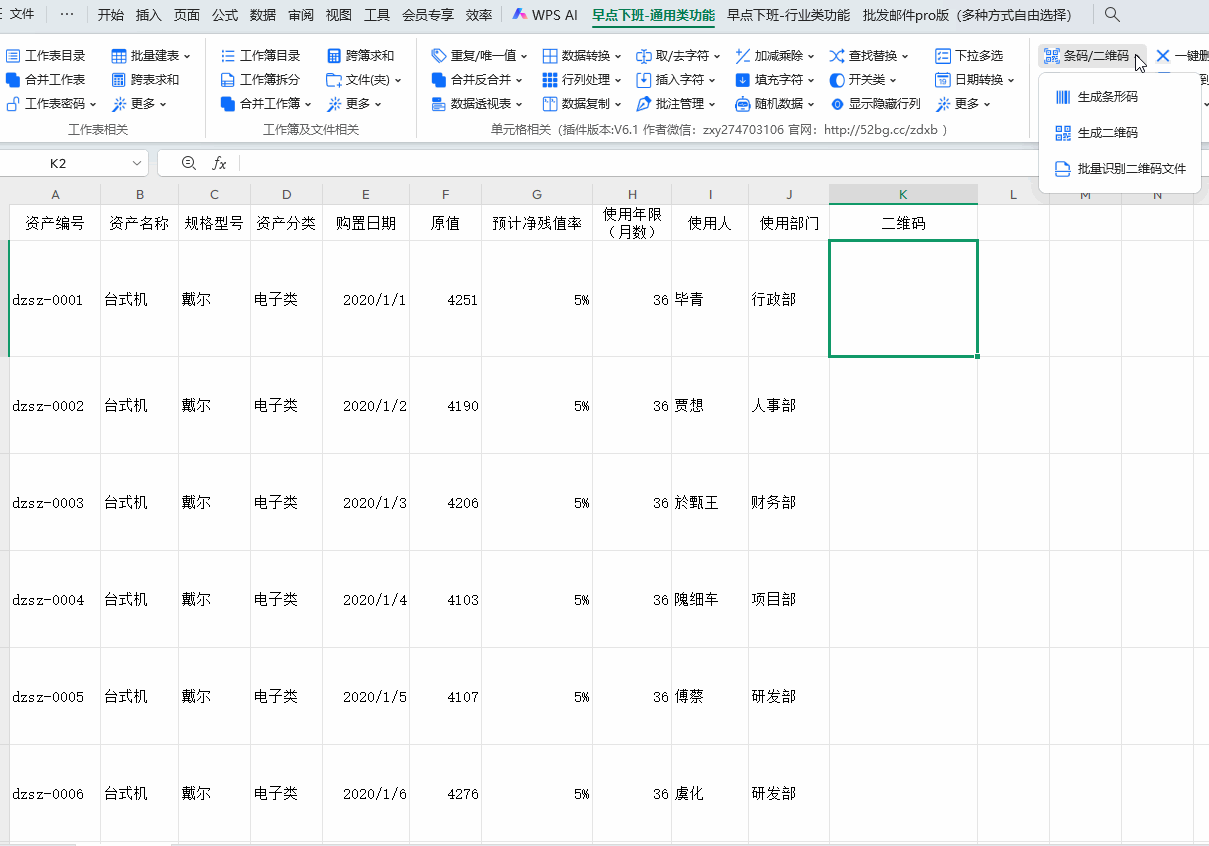The height and width of the screenshot is (846, 1209).
Task: Click 显示隐藏行列 icon
Action: click(838, 104)
